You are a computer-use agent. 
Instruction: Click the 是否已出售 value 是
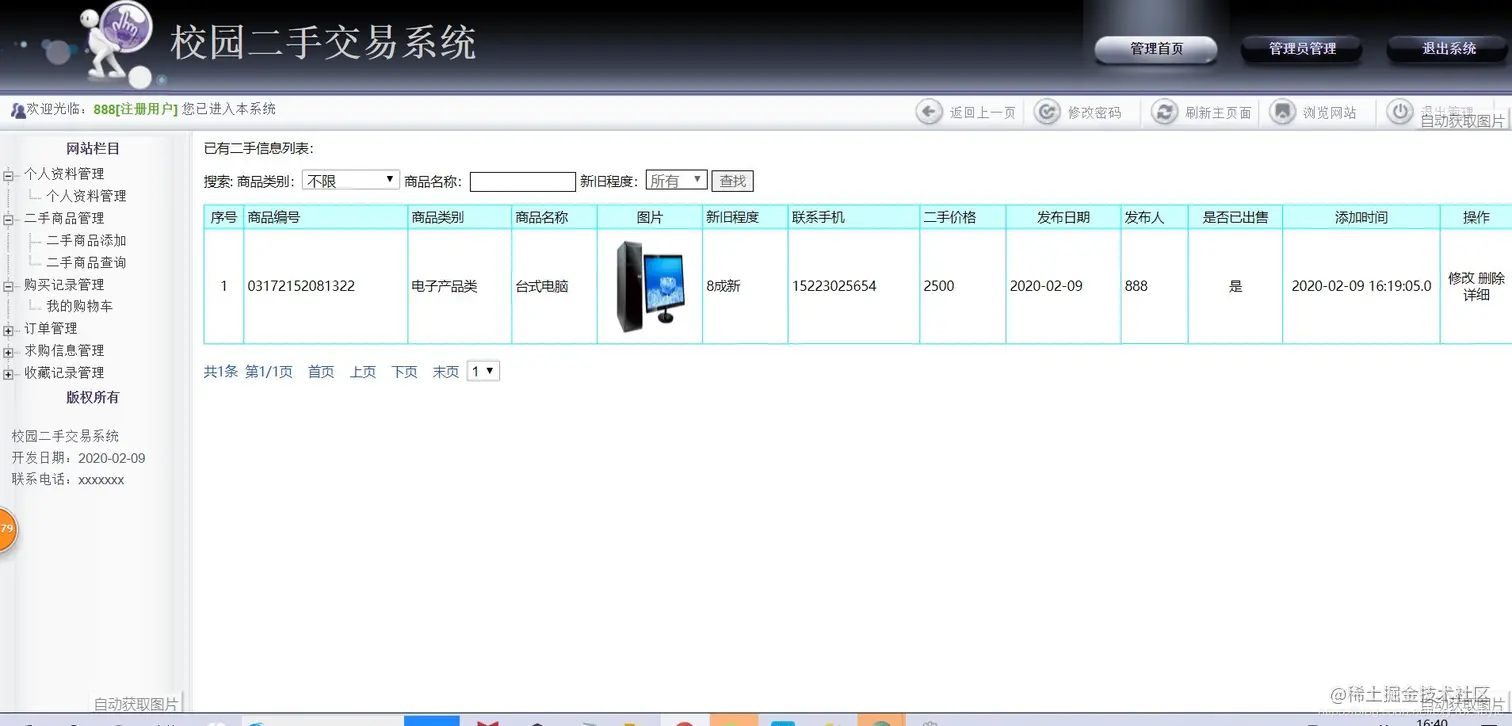pyautogui.click(x=1235, y=286)
